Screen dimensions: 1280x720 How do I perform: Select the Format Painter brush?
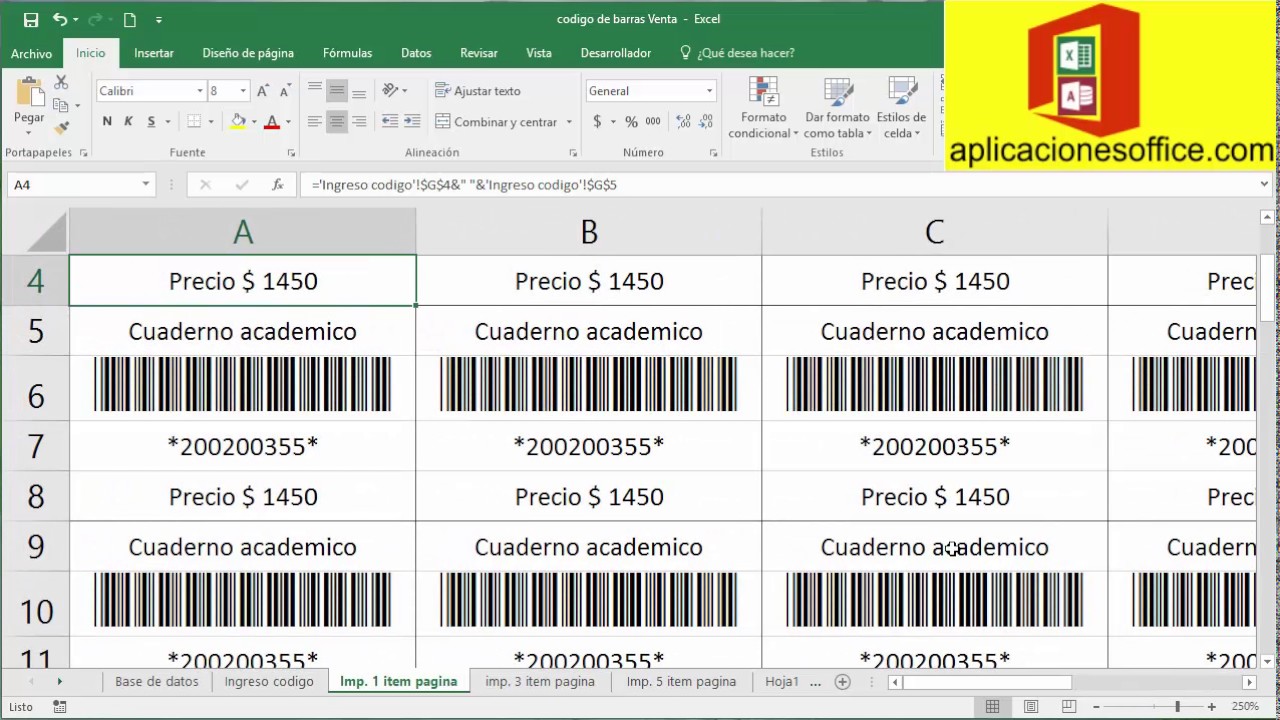click(61, 127)
